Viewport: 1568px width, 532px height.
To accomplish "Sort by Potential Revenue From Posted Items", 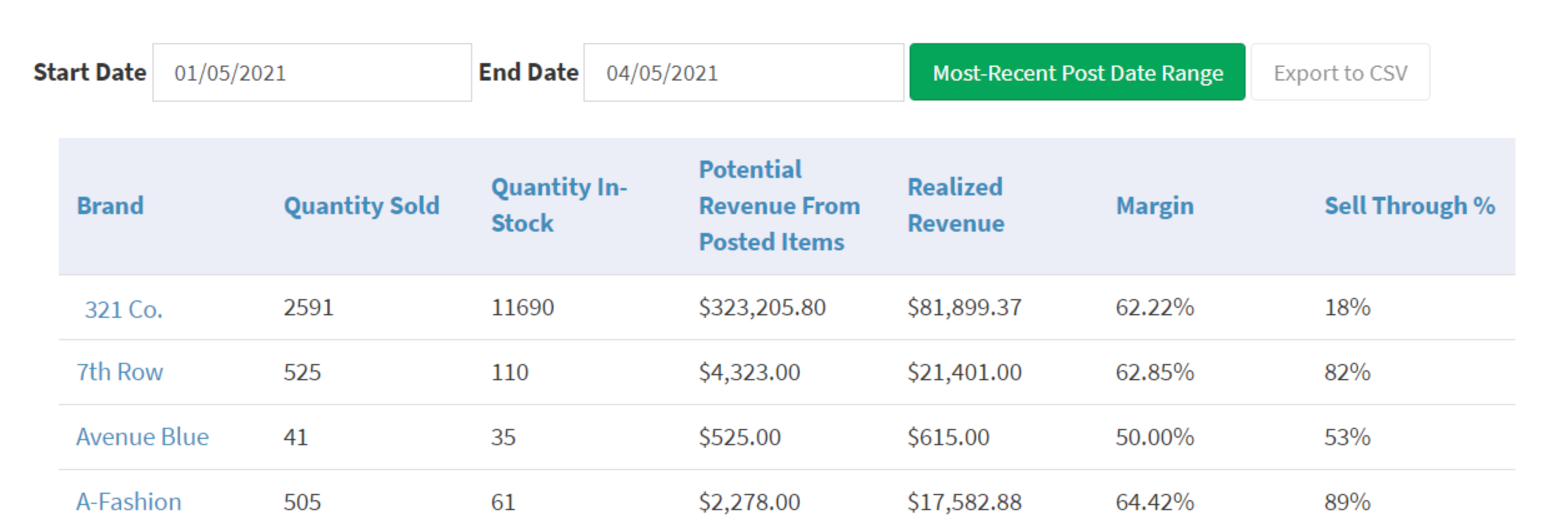I will tap(779, 205).
